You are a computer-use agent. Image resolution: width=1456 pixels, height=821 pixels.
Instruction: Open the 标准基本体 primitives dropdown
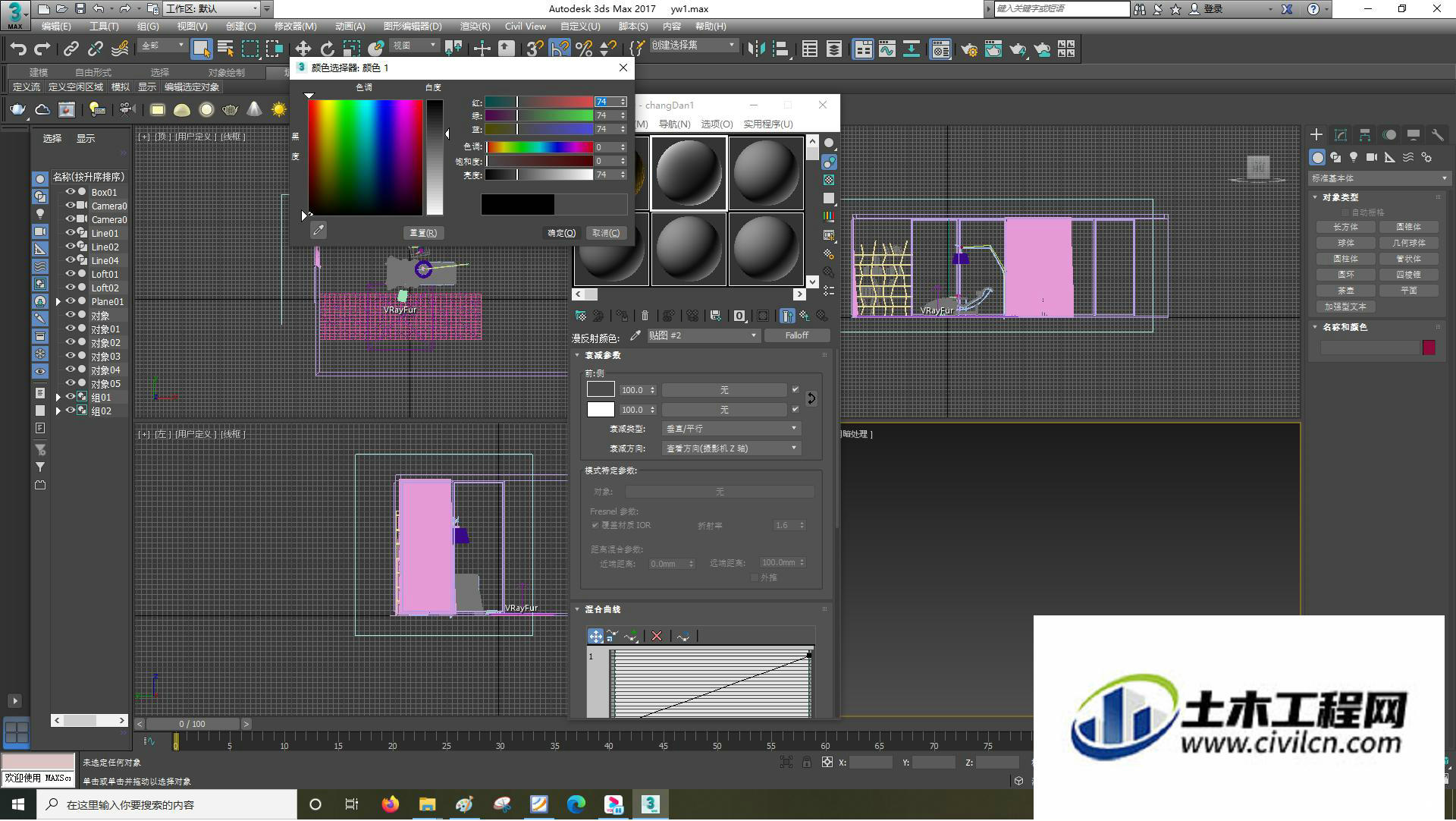(1379, 178)
